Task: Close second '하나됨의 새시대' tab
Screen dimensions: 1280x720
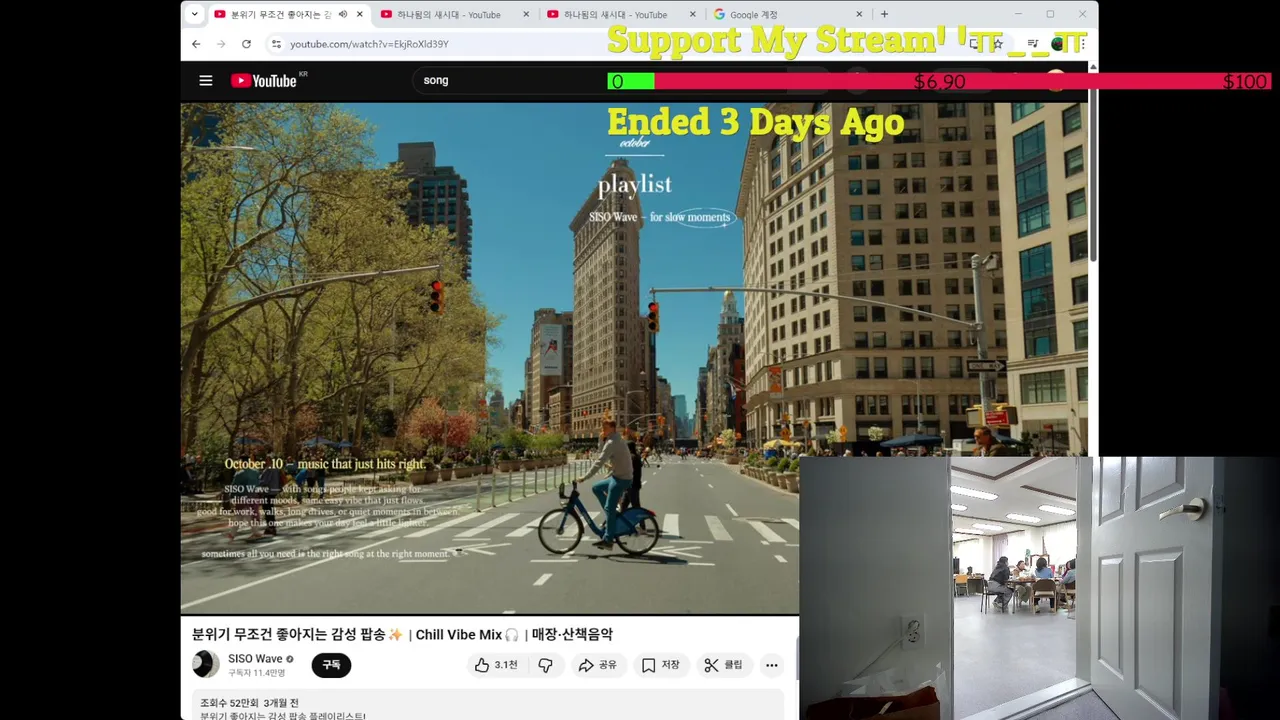Action: click(527, 14)
